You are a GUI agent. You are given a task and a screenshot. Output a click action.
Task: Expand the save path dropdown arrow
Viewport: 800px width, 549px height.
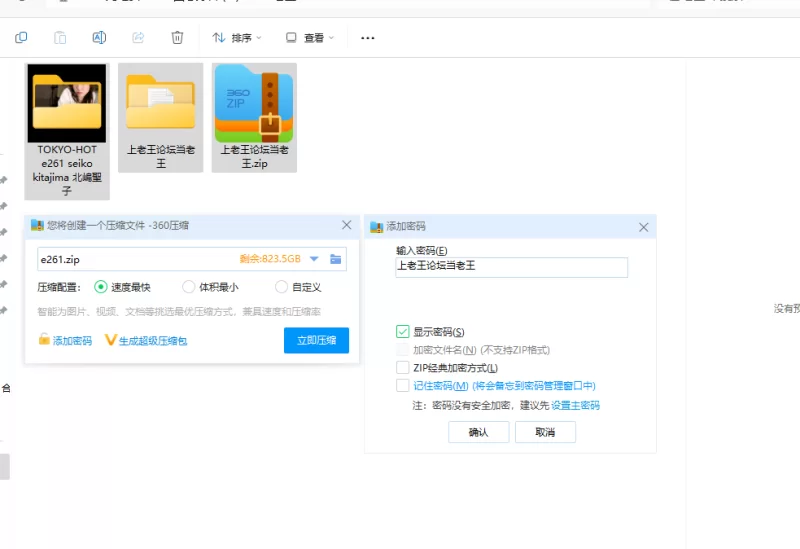tap(314, 259)
